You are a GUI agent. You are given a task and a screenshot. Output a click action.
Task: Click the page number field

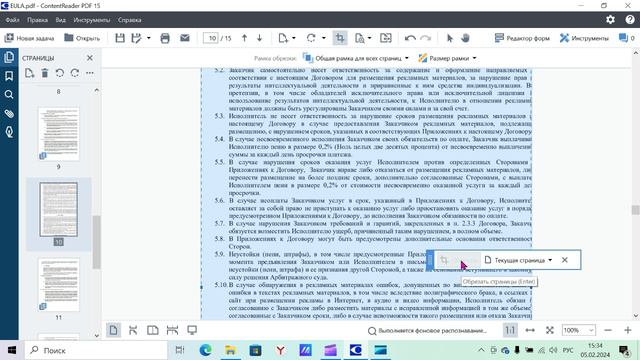click(211, 38)
